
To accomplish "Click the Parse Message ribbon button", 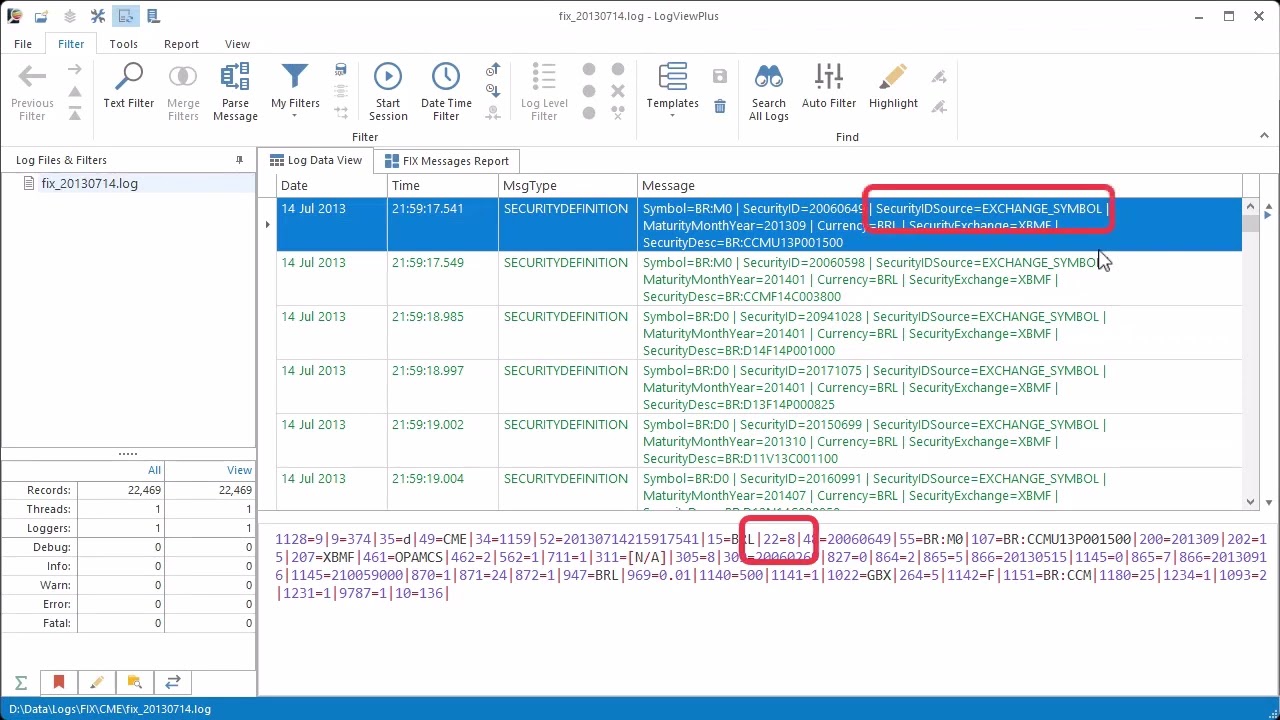I will coord(235,92).
